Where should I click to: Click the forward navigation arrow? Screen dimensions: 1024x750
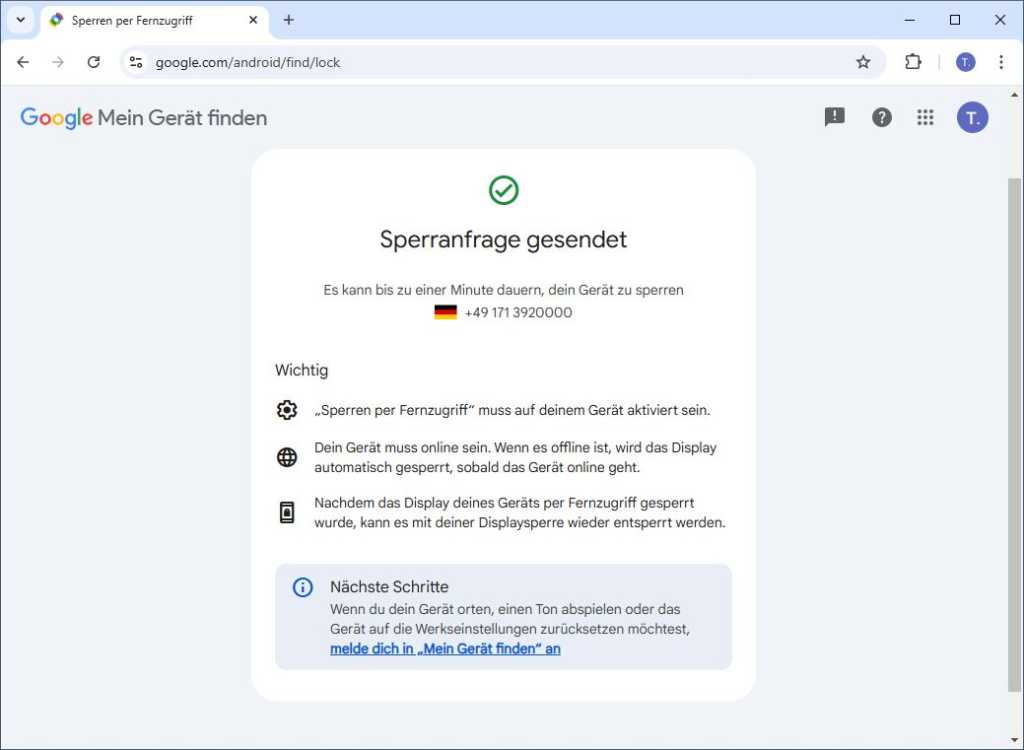click(x=58, y=61)
